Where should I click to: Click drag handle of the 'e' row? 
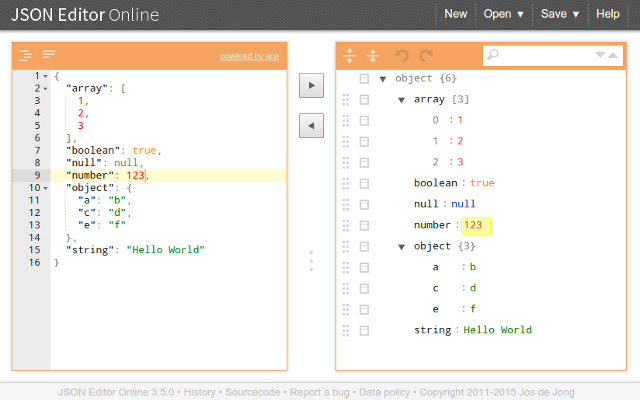point(346,309)
